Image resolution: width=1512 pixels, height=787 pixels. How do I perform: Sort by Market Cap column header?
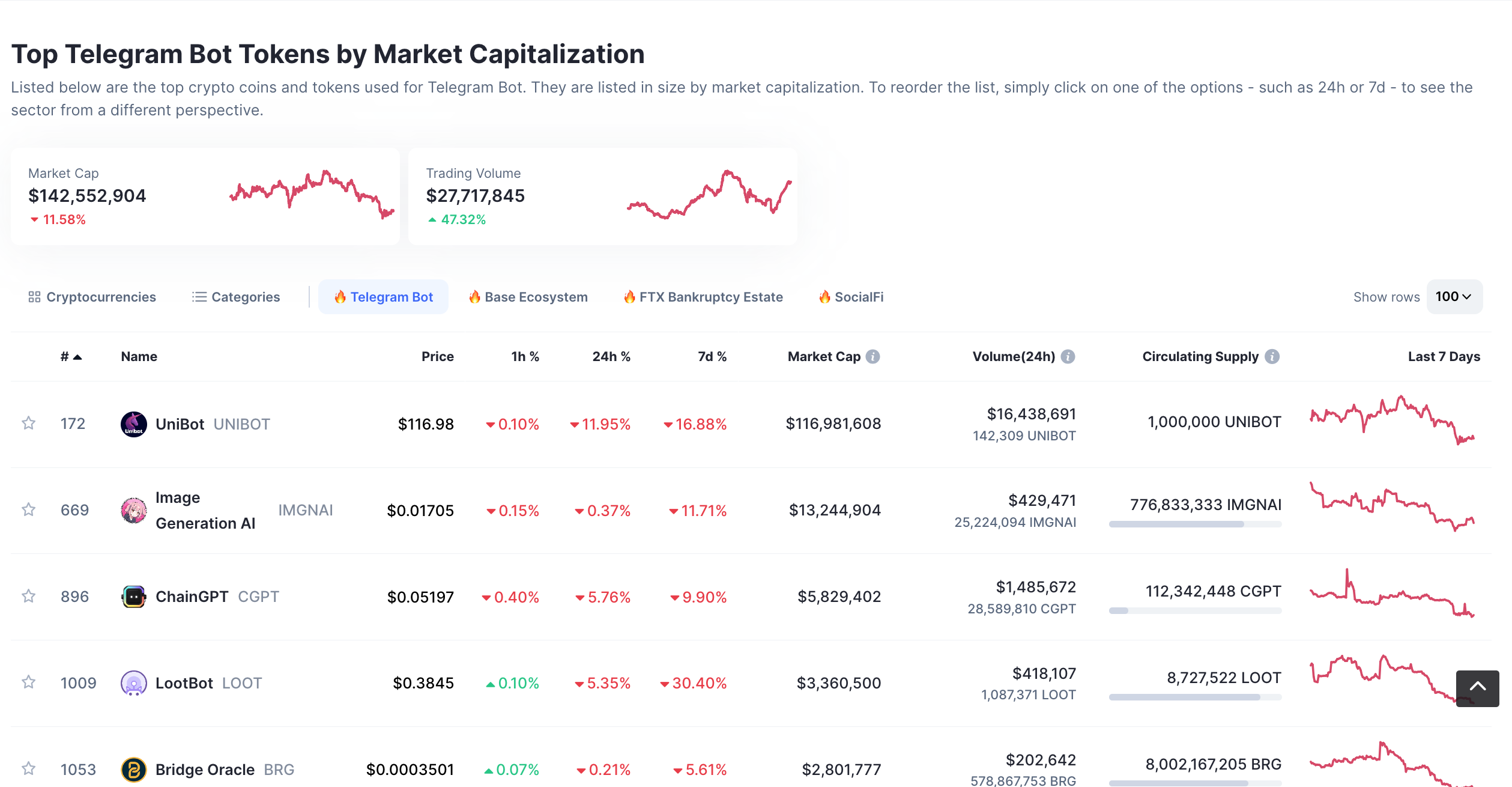click(824, 357)
